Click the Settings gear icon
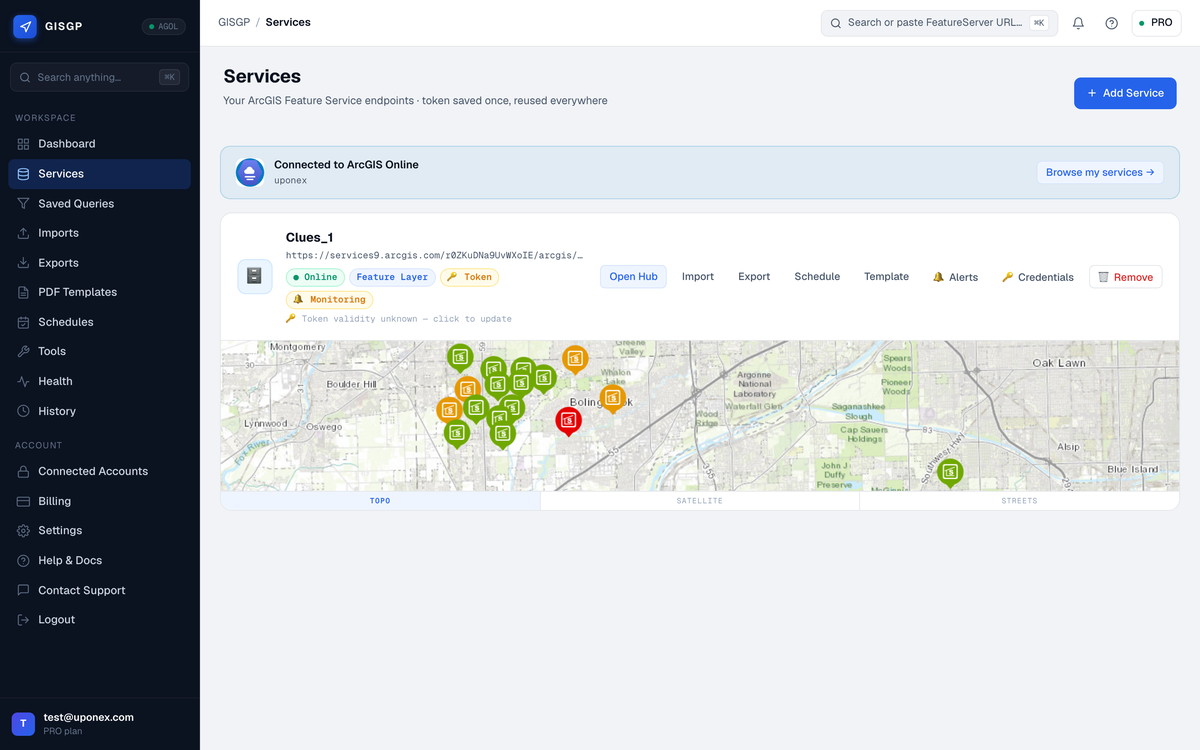This screenshot has width=1200, height=750. click(24, 530)
